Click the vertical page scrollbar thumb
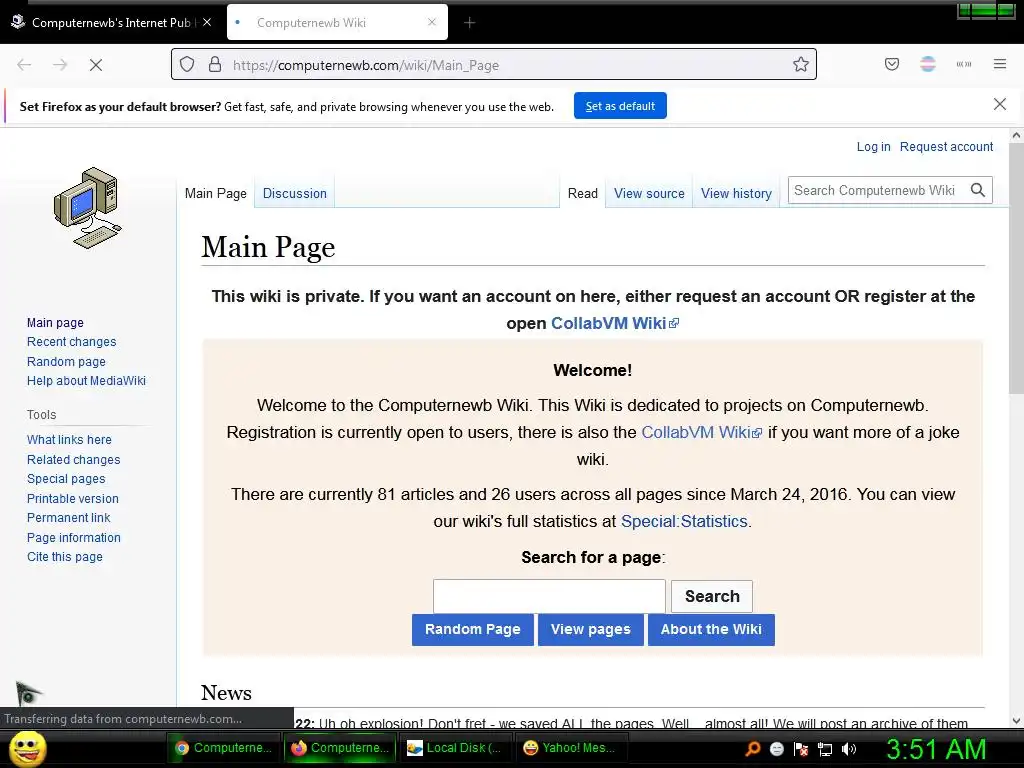 pyautogui.click(x=1016, y=268)
